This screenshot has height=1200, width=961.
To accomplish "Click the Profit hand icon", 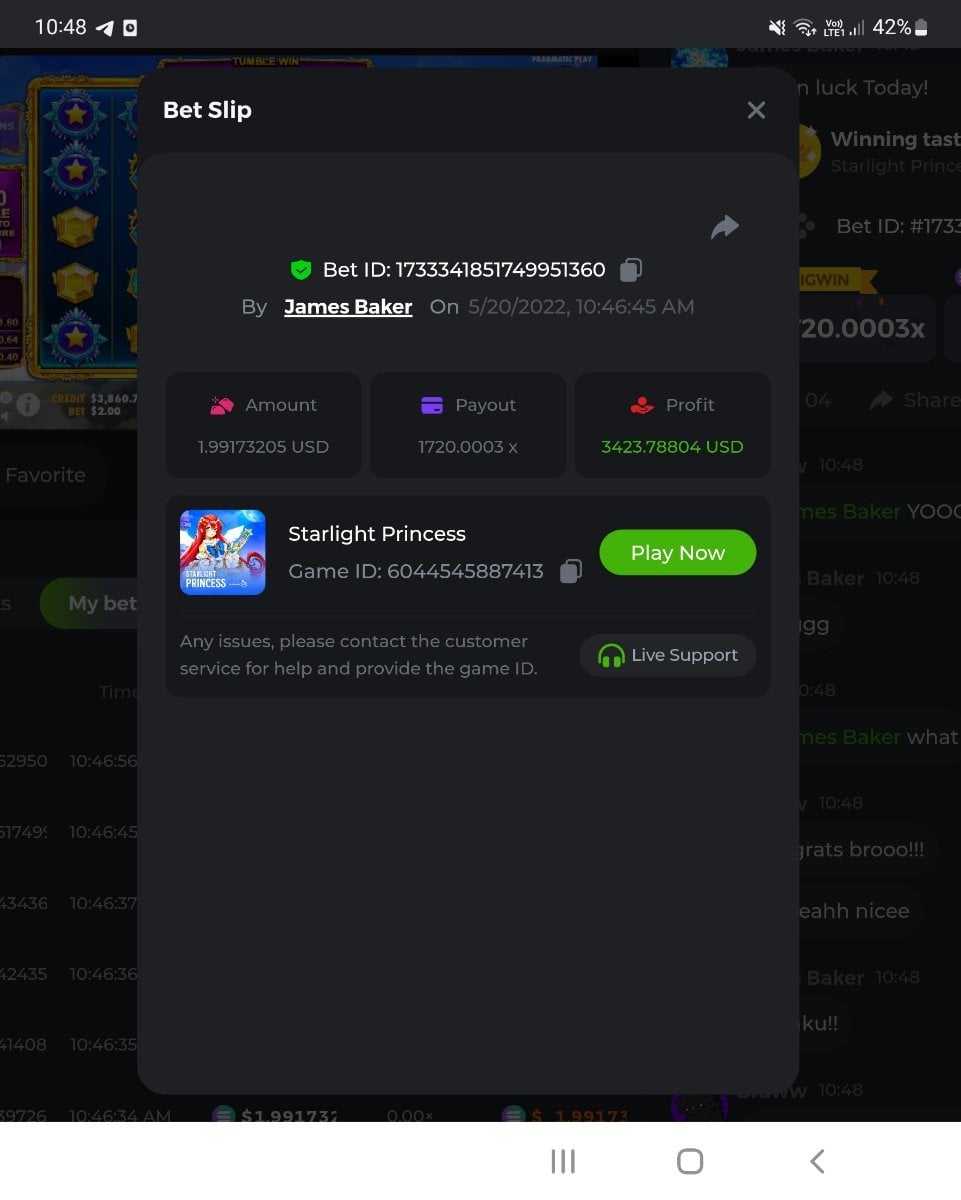I will [642, 405].
